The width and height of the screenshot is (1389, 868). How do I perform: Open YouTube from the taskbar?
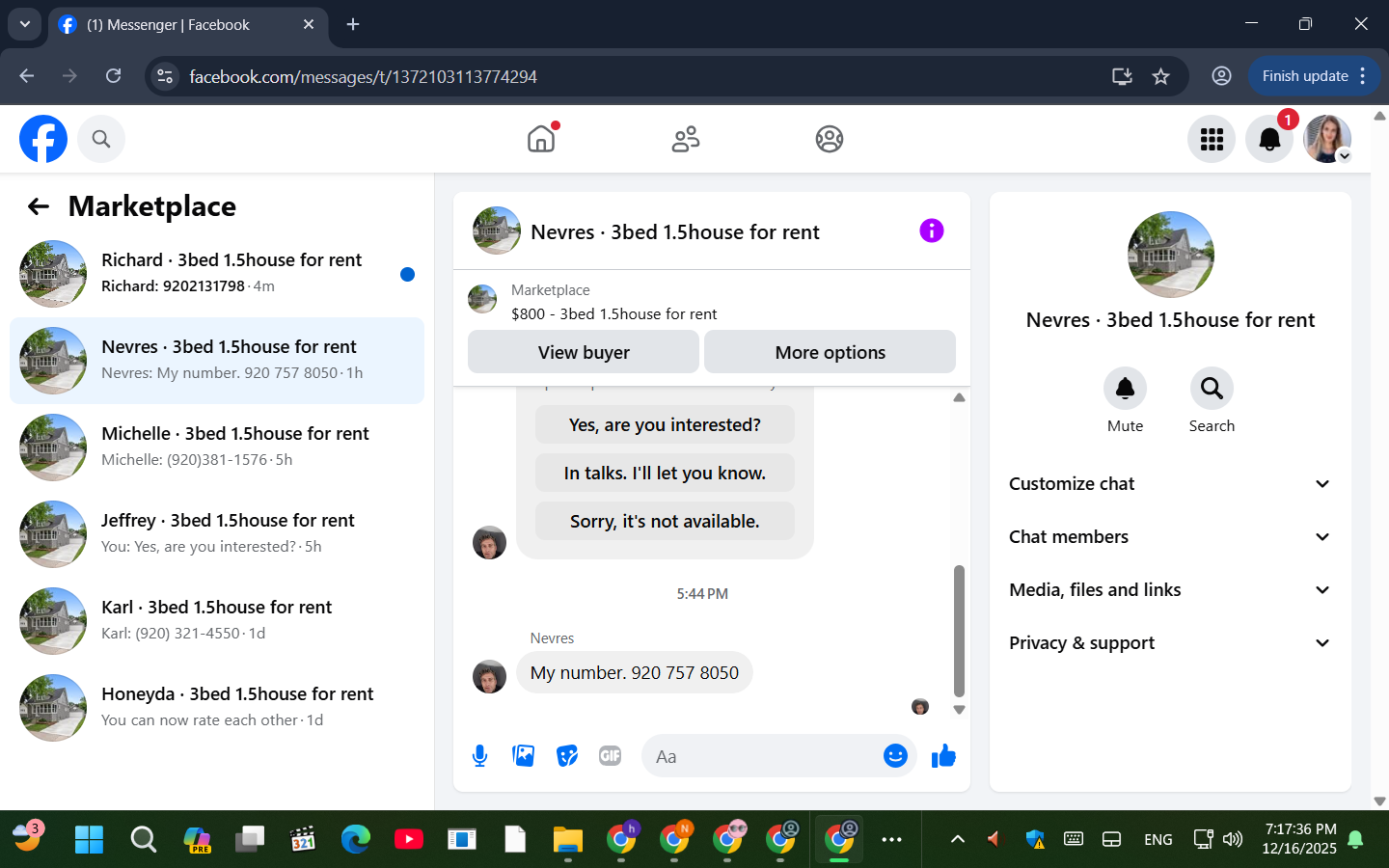(x=409, y=839)
